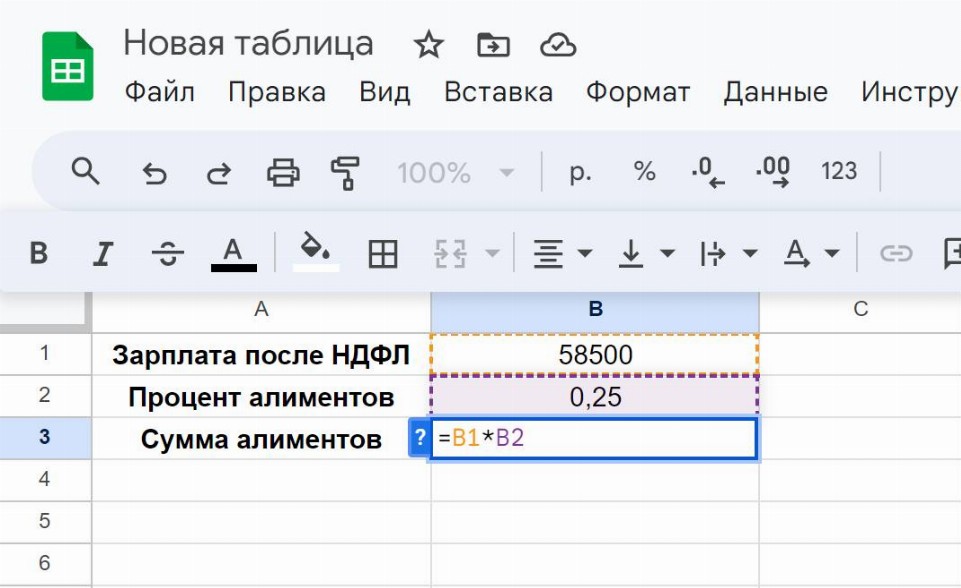Screen dimensions: 961x588
Task: Select the paint format tool
Action: [x=345, y=173]
